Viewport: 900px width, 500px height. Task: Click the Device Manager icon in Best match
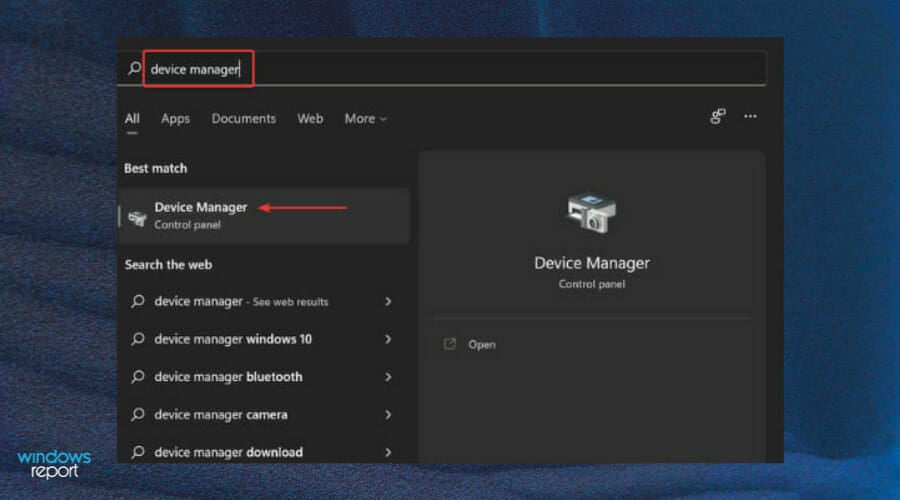137,216
